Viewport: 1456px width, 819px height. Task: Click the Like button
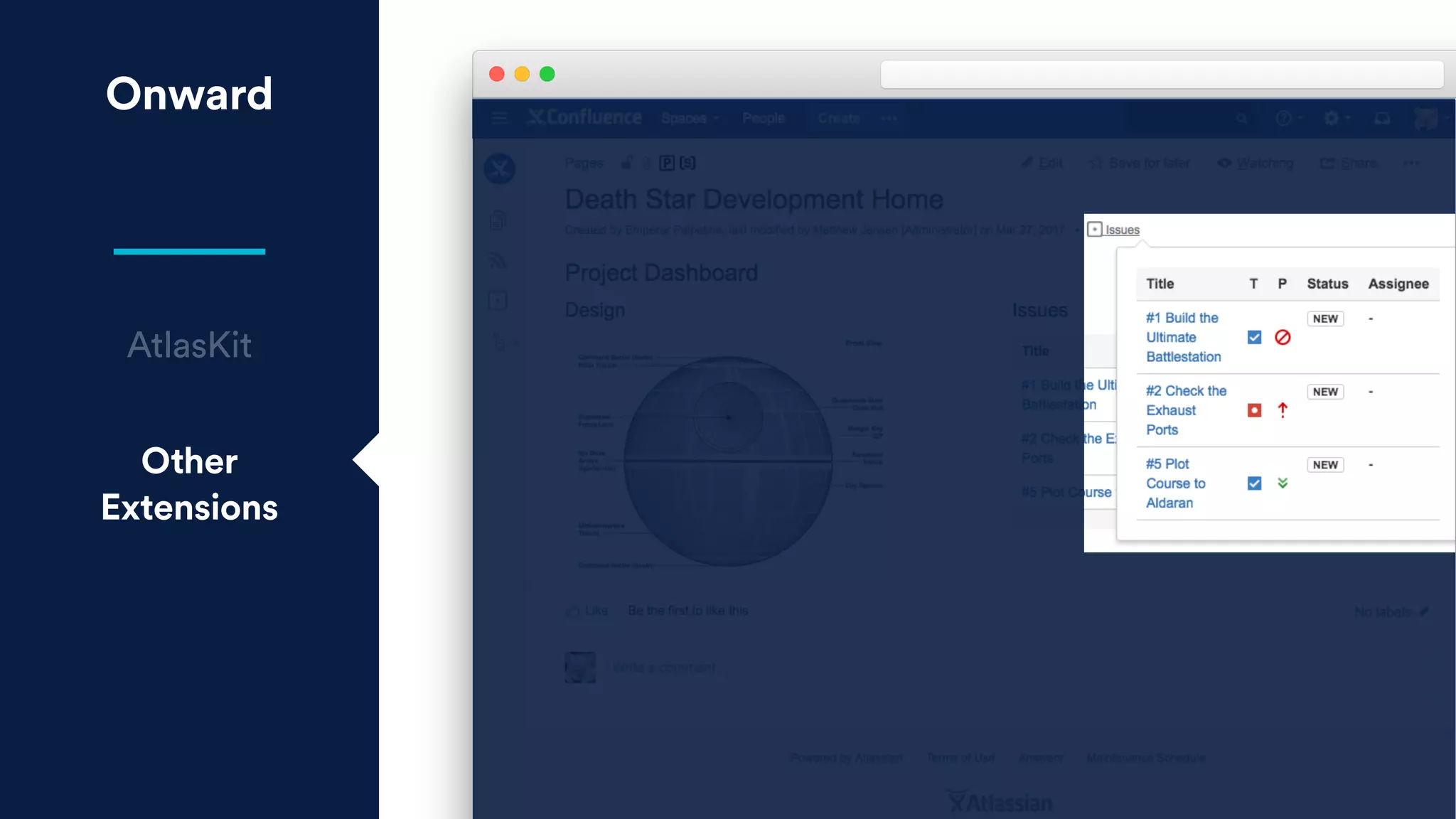click(587, 611)
